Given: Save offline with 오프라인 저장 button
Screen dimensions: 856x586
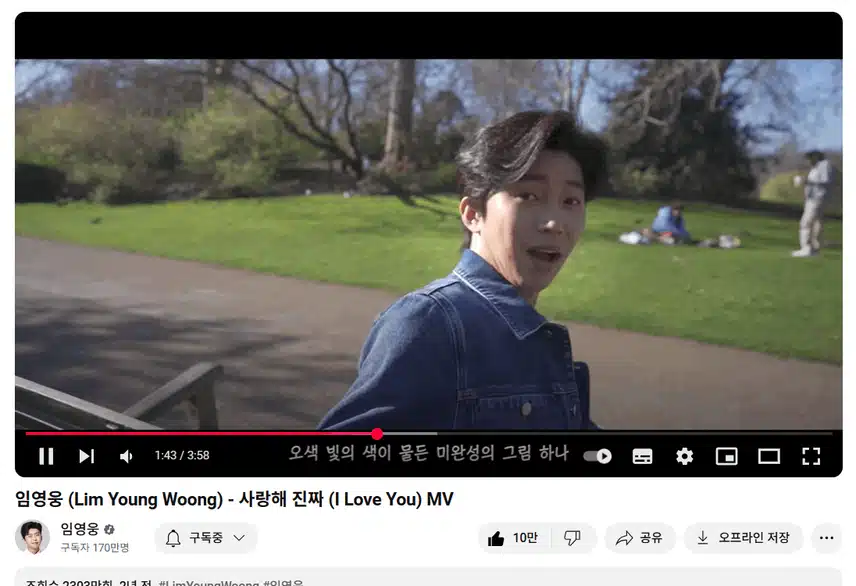Looking at the screenshot, I should pyautogui.click(x=744, y=538).
